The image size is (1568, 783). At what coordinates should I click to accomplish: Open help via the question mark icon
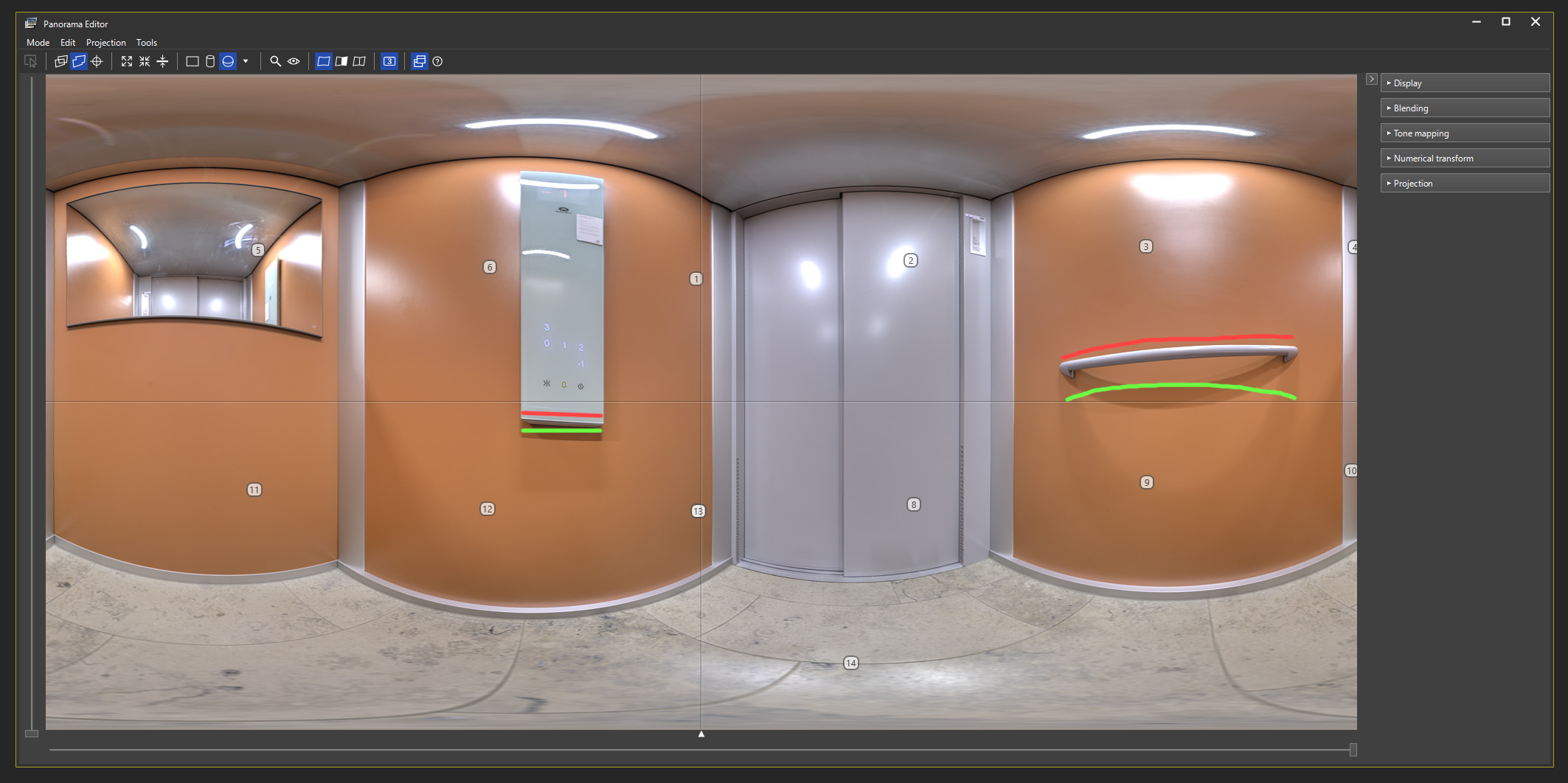437,62
